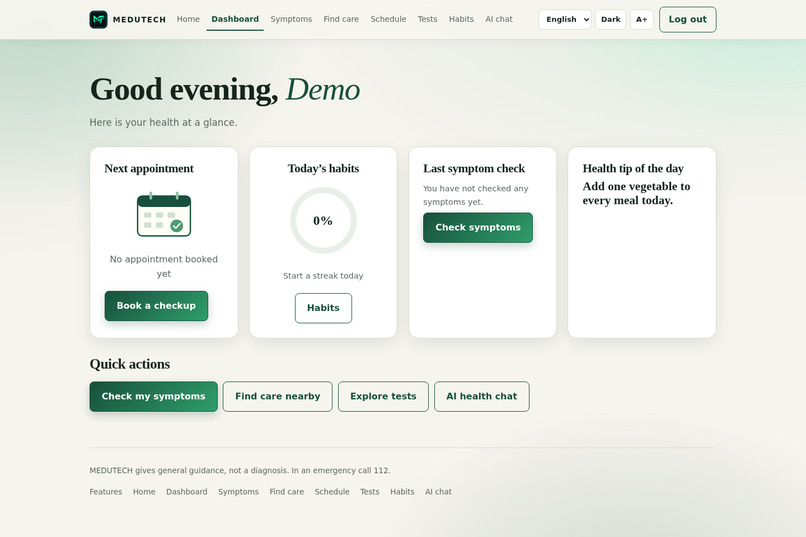Click the 'Health tip of the day' heading

(633, 169)
